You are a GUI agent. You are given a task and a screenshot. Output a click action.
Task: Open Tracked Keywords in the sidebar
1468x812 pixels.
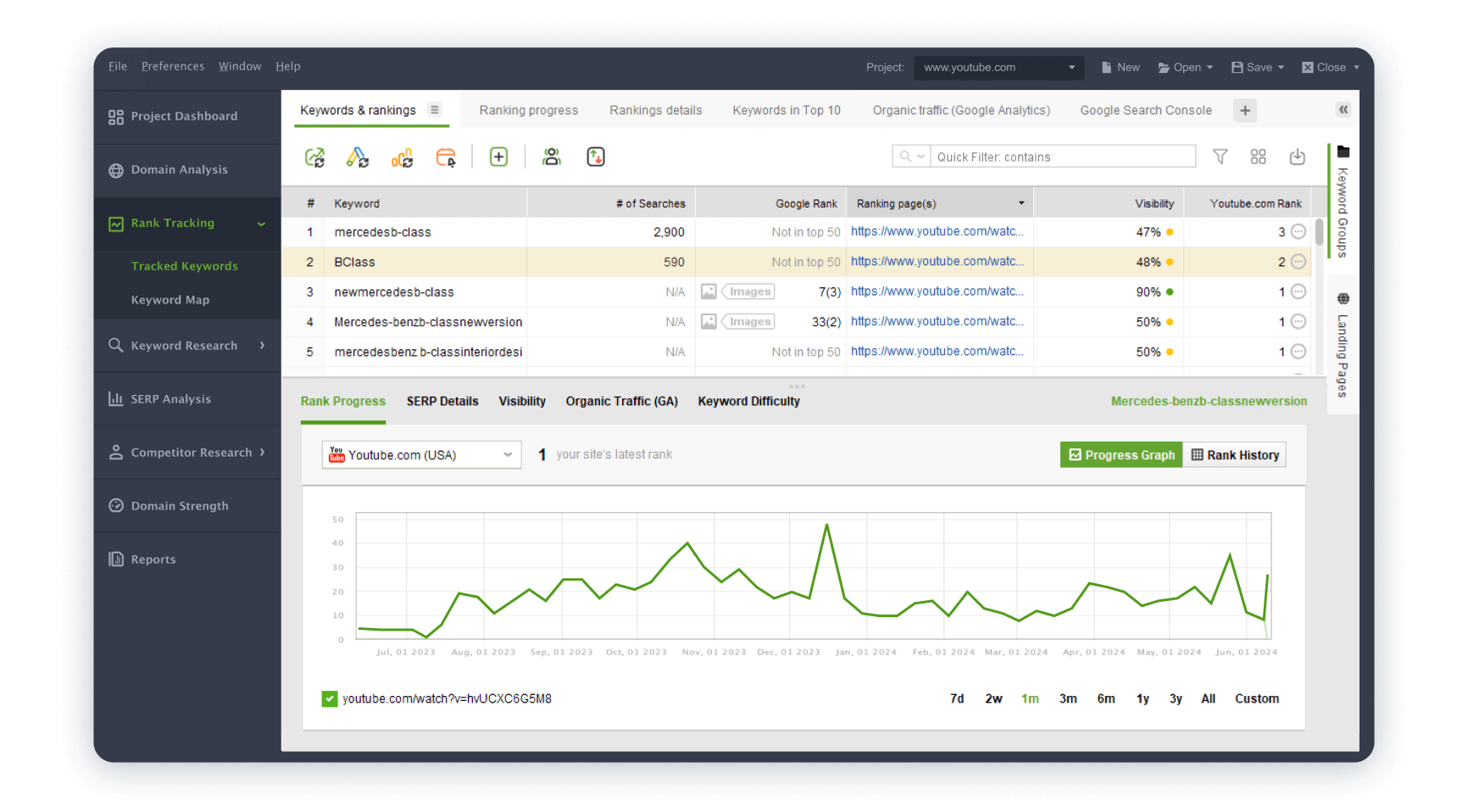click(x=185, y=266)
